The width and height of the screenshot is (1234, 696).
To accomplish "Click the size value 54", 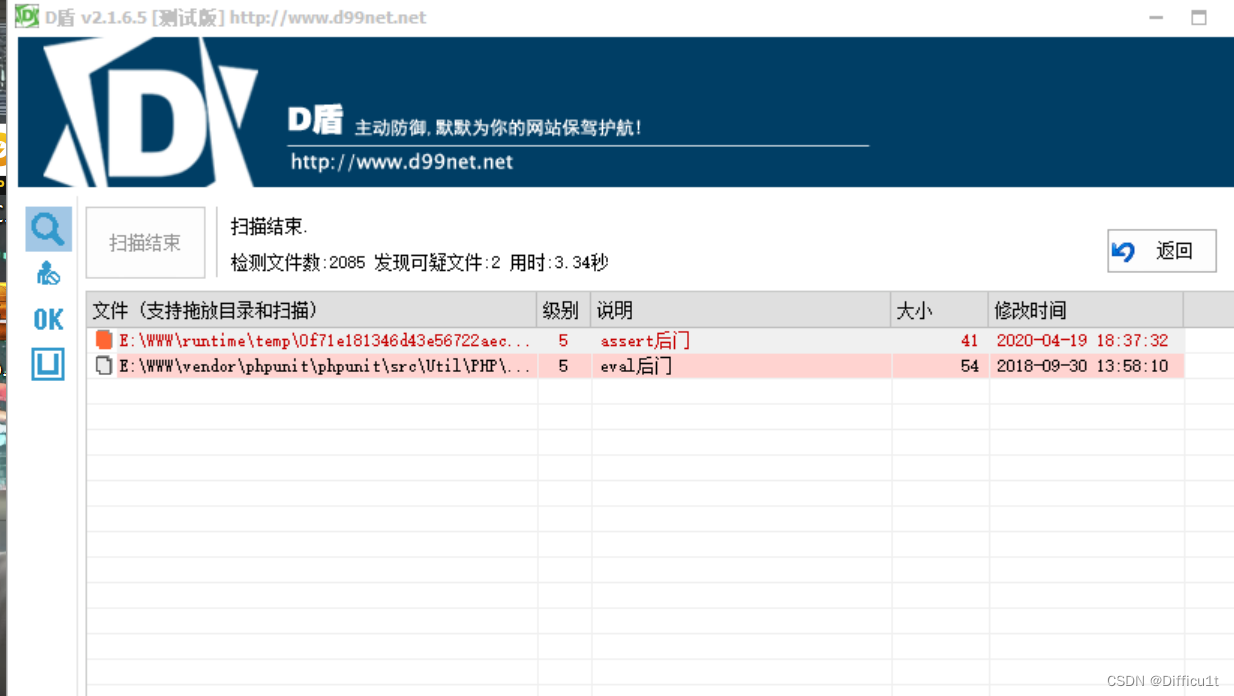I will tap(969, 367).
